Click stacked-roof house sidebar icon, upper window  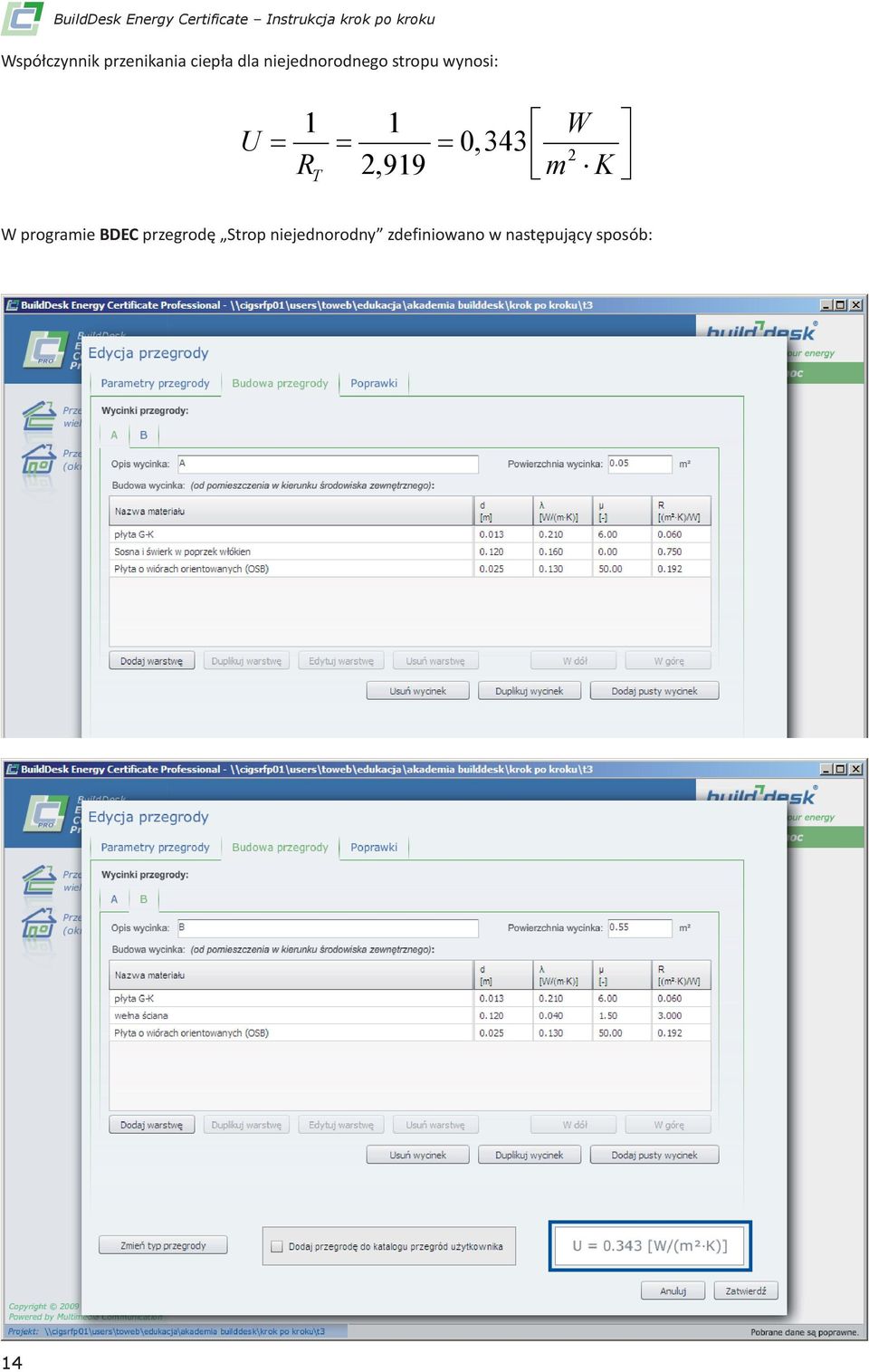[39, 416]
